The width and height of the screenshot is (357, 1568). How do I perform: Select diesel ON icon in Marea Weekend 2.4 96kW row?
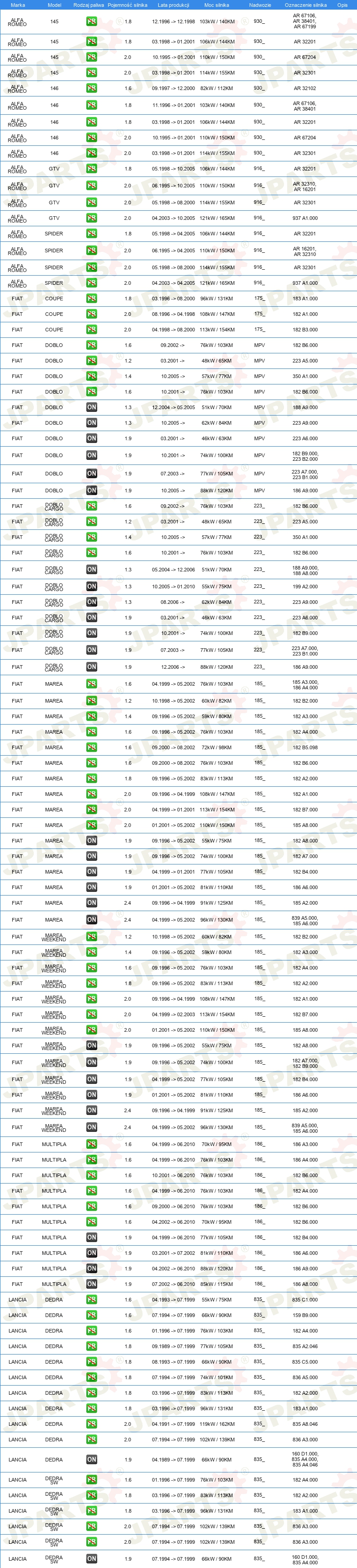tap(91, 1127)
